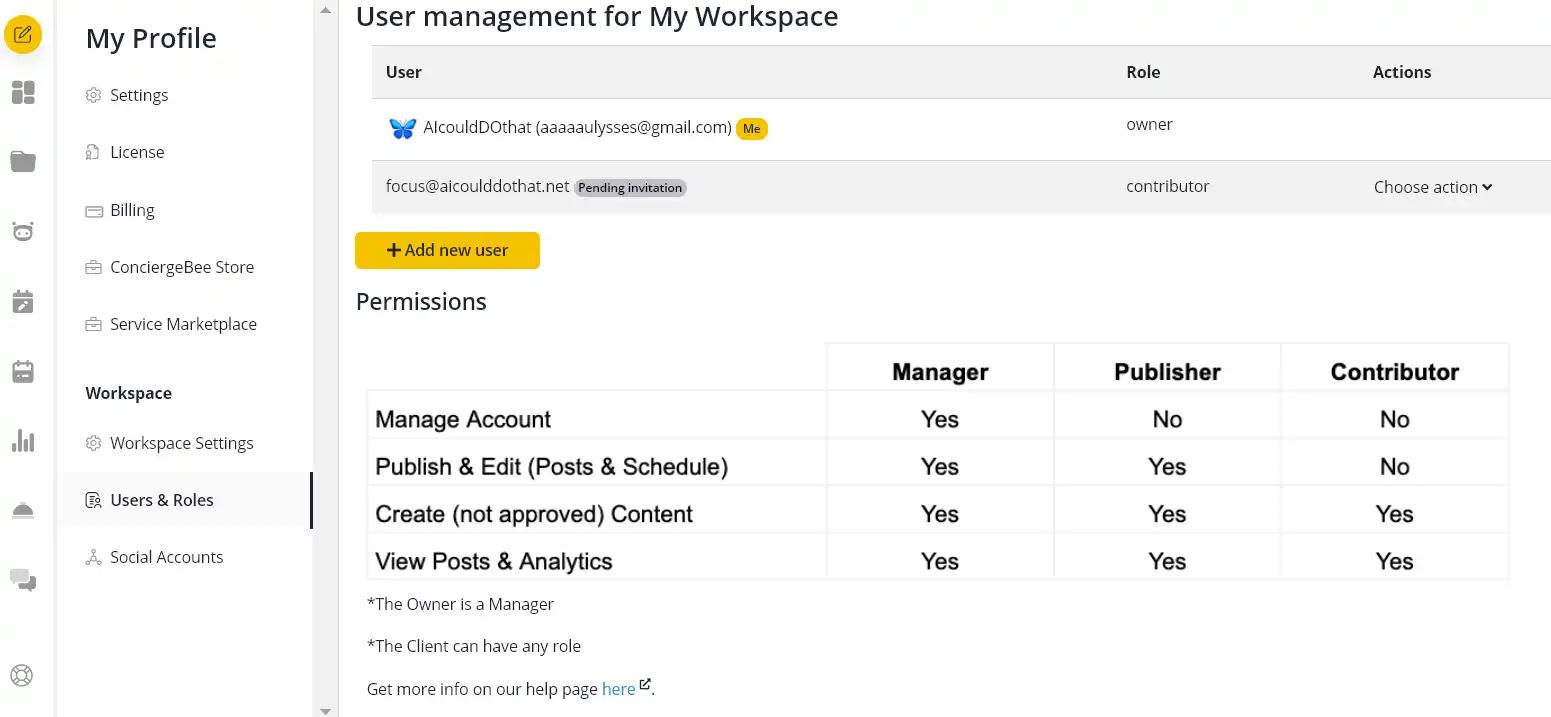
Task: Click the 'Publisher' column header
Action: click(x=1167, y=372)
